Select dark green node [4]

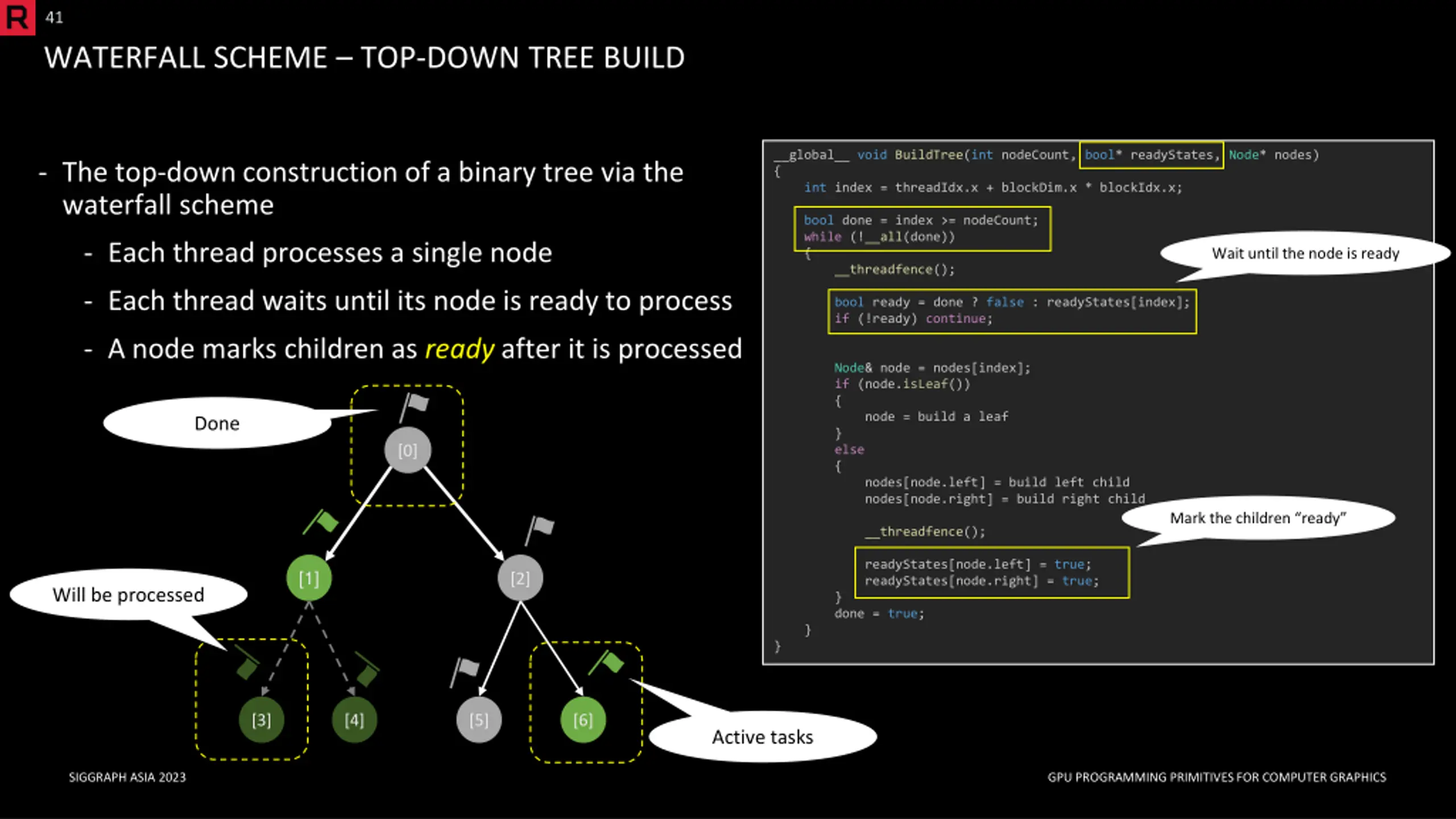coord(354,720)
